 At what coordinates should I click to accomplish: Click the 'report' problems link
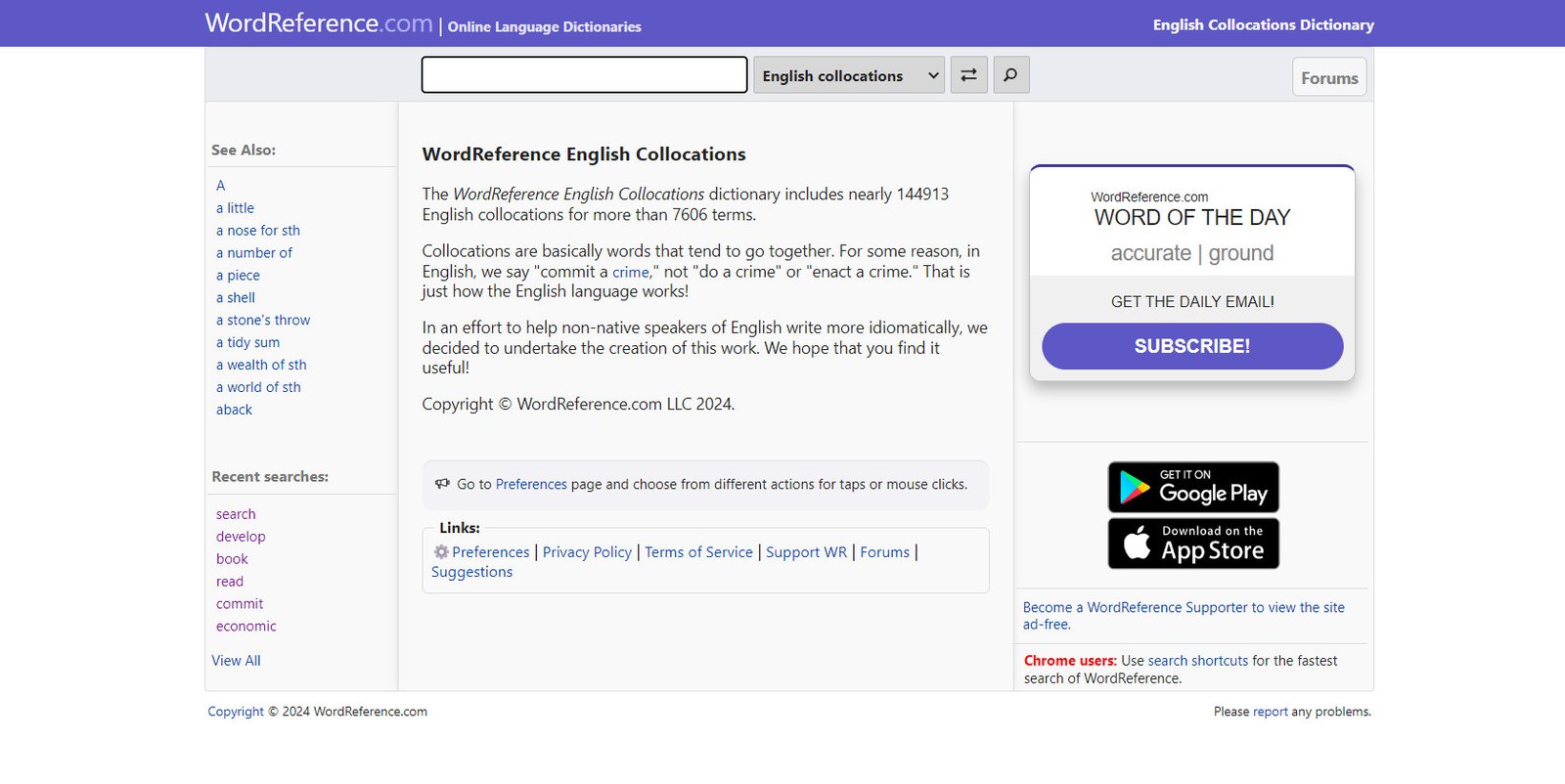coord(1270,712)
